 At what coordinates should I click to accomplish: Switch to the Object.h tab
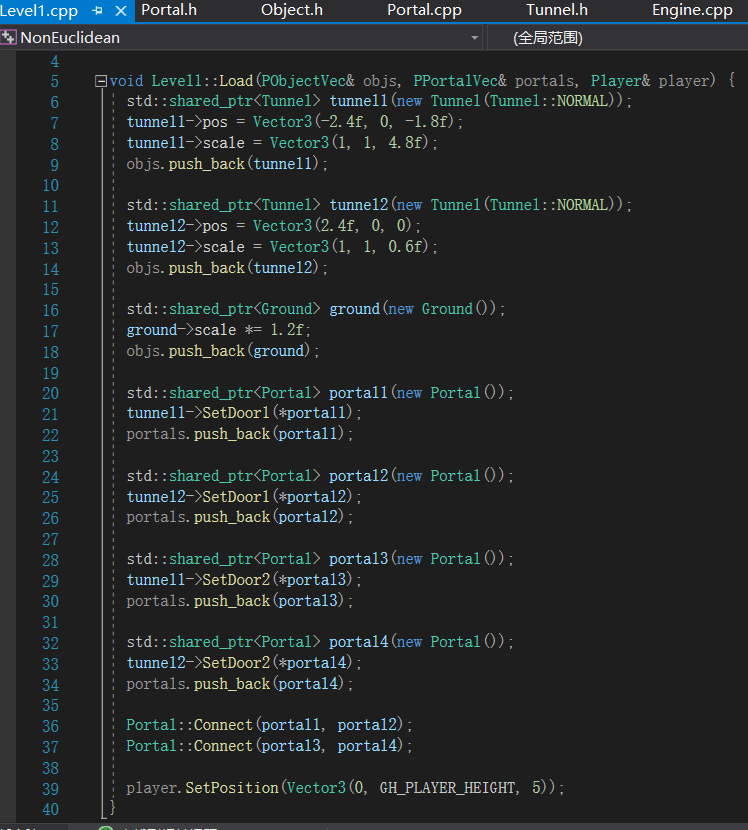(292, 11)
